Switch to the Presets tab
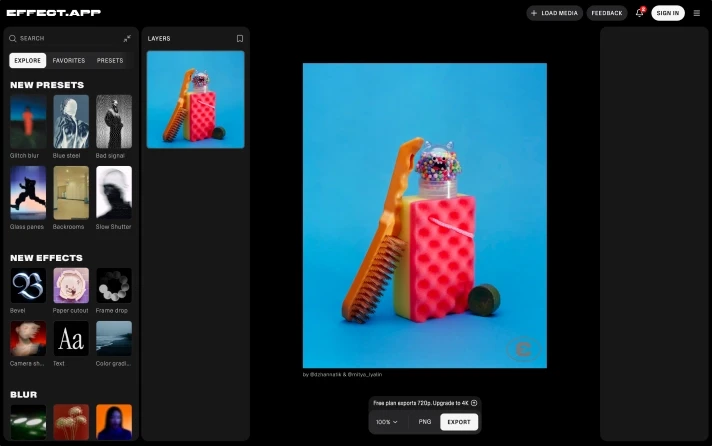712x446 pixels. [110, 60]
